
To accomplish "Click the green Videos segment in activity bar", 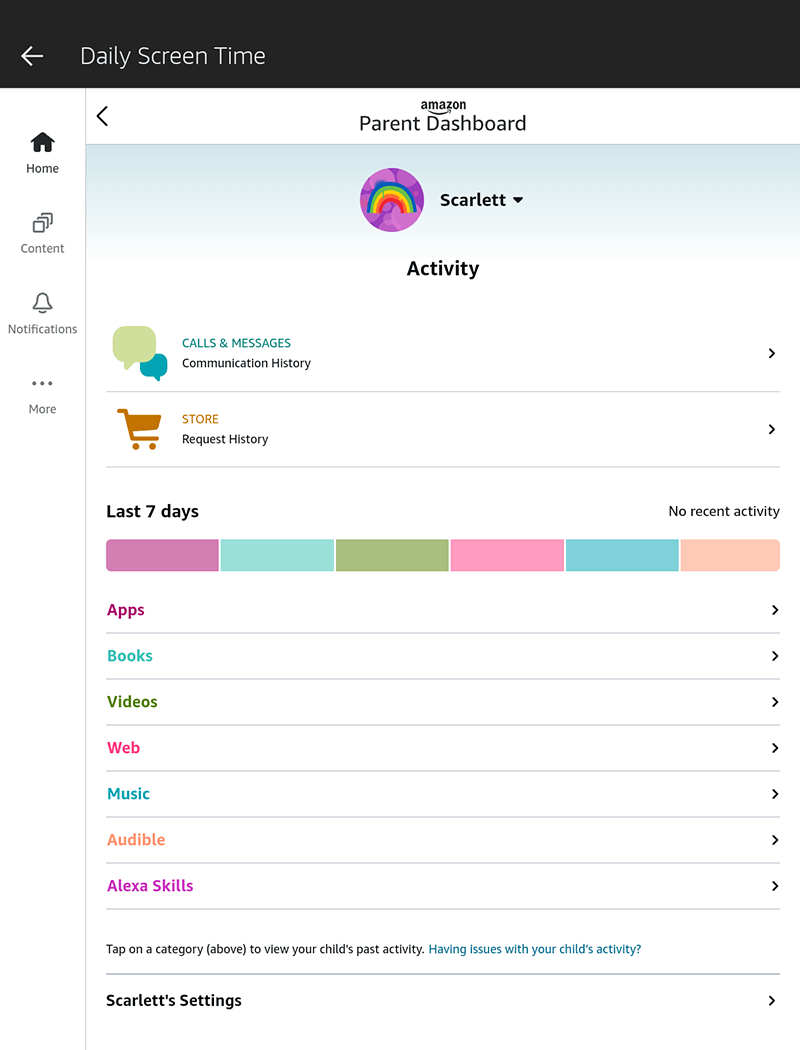I will (392, 555).
